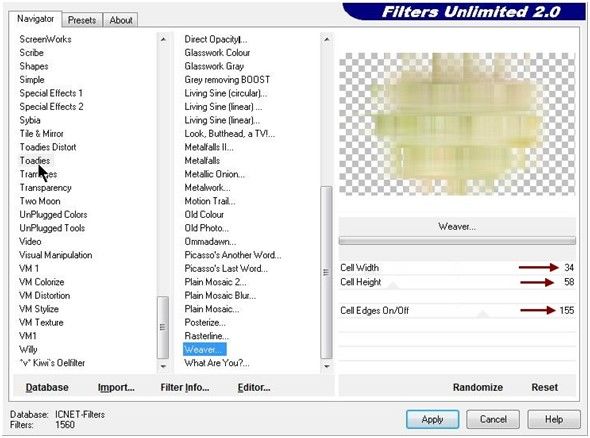This screenshot has height=438, width=590.
Task: Select the VM Distortion category
Action: pos(44,295)
